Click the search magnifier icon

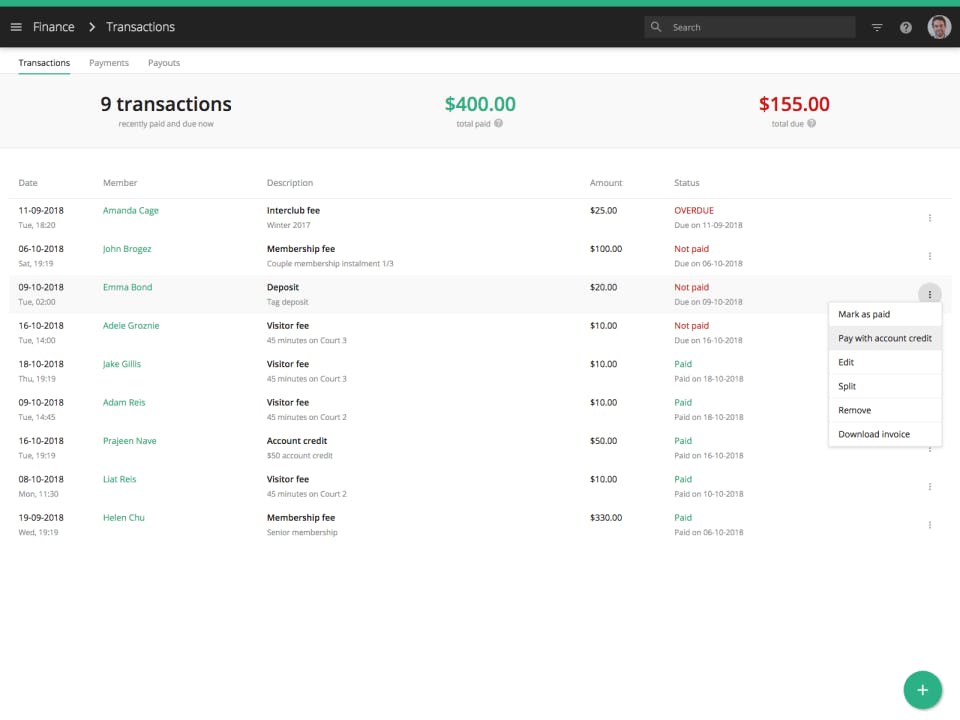click(x=656, y=27)
